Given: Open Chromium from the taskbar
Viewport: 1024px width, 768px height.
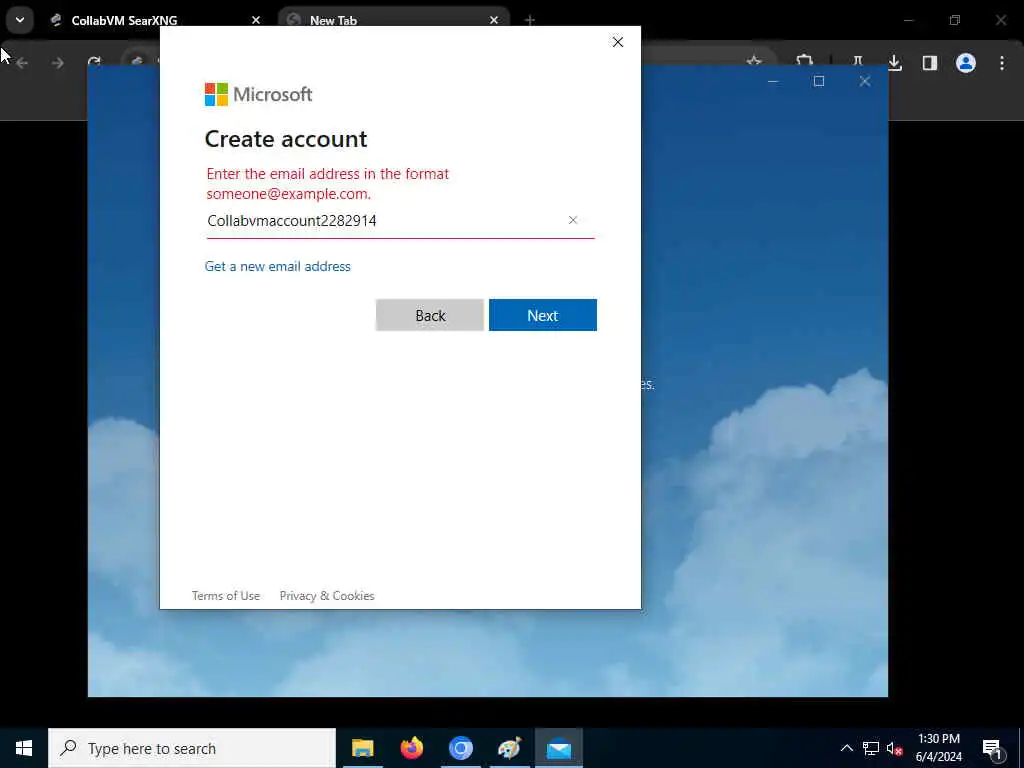Looking at the screenshot, I should (460, 748).
